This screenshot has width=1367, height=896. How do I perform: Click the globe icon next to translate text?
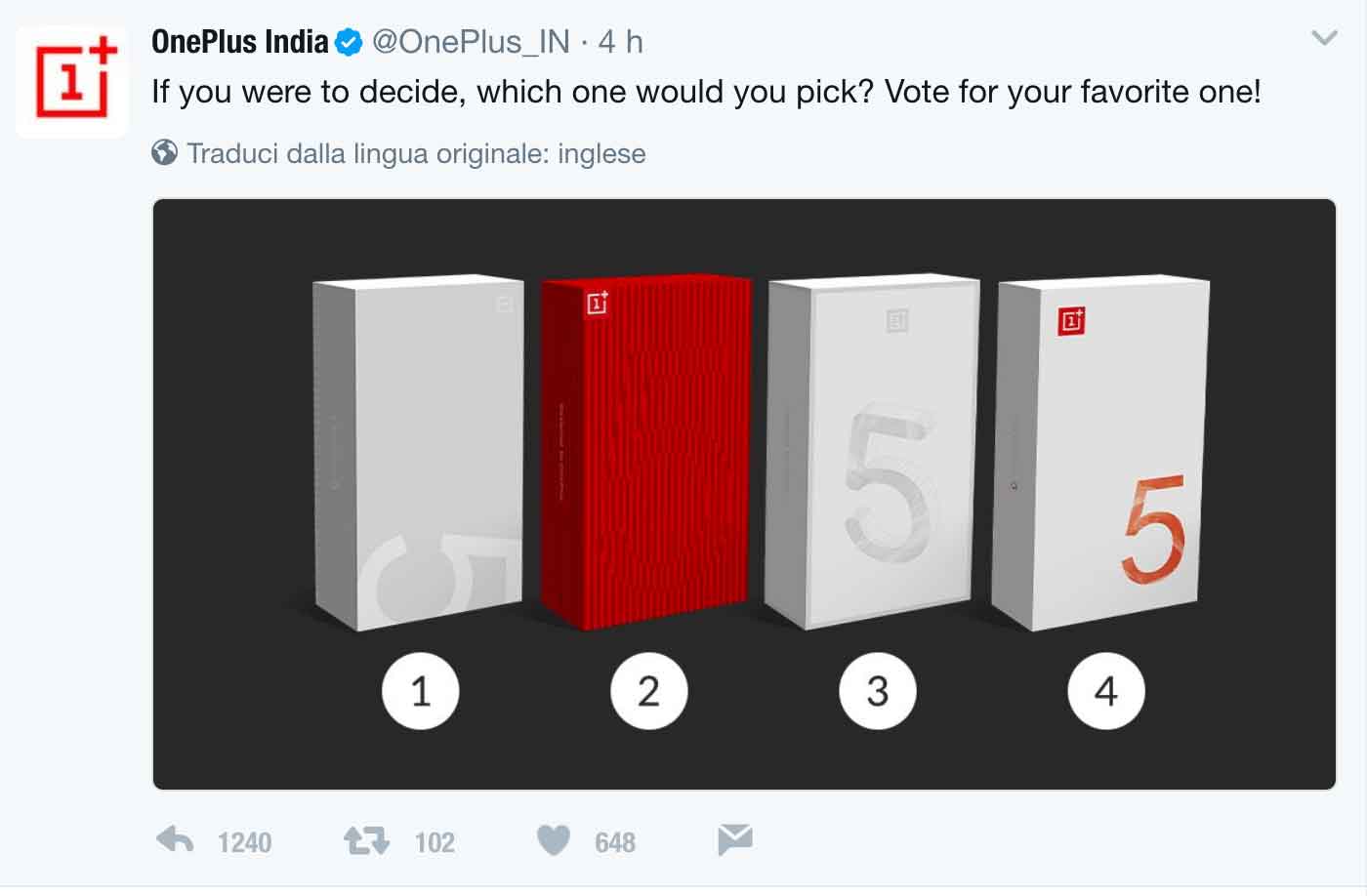[165, 152]
